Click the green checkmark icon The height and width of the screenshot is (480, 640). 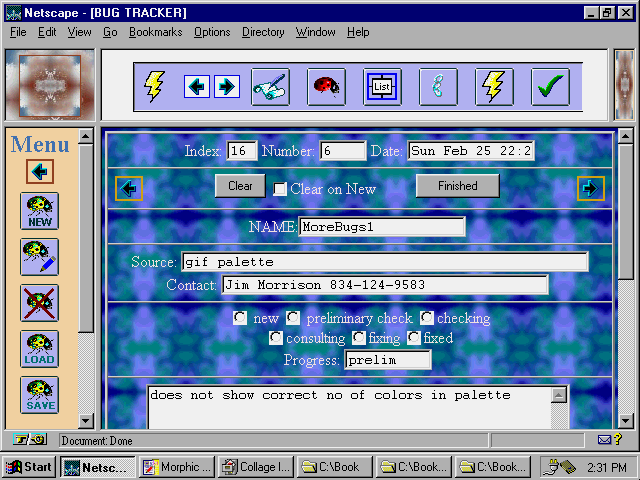click(550, 87)
